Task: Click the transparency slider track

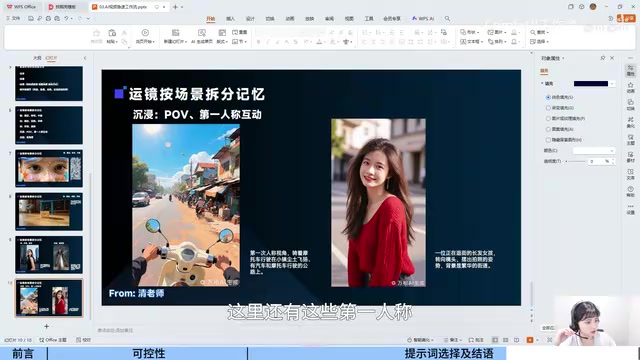Action: 577,161
